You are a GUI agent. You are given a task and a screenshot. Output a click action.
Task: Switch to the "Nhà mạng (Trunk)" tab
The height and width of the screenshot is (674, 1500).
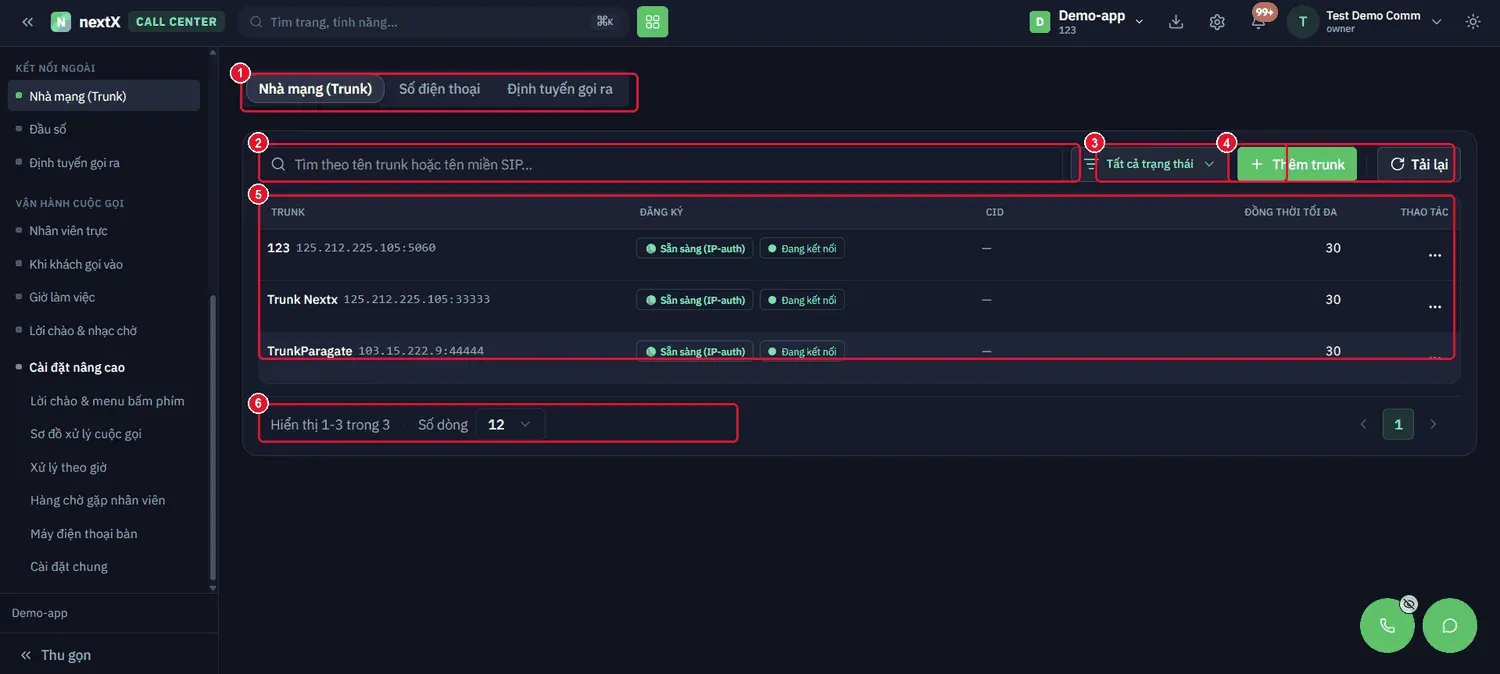pyautogui.click(x=315, y=89)
